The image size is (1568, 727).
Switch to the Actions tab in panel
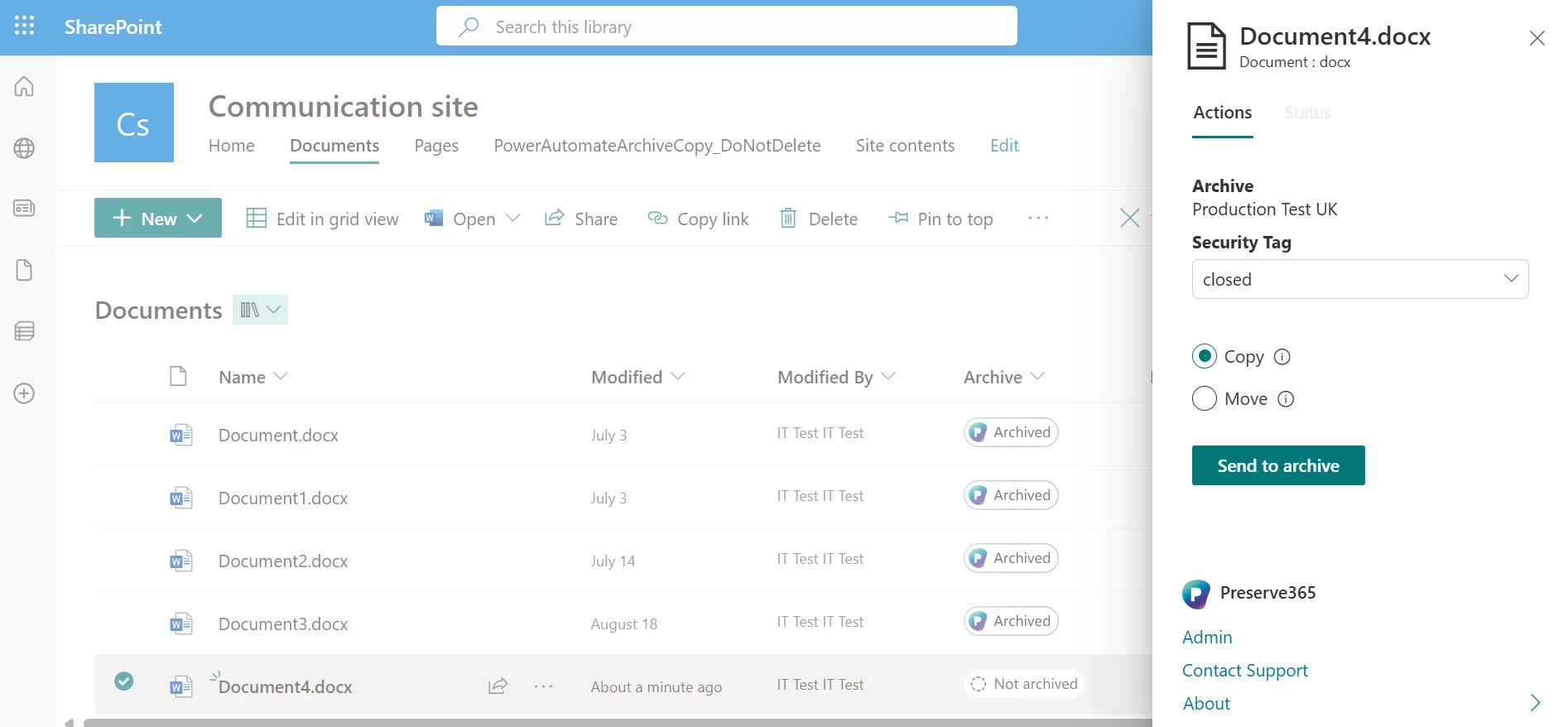point(1223,113)
